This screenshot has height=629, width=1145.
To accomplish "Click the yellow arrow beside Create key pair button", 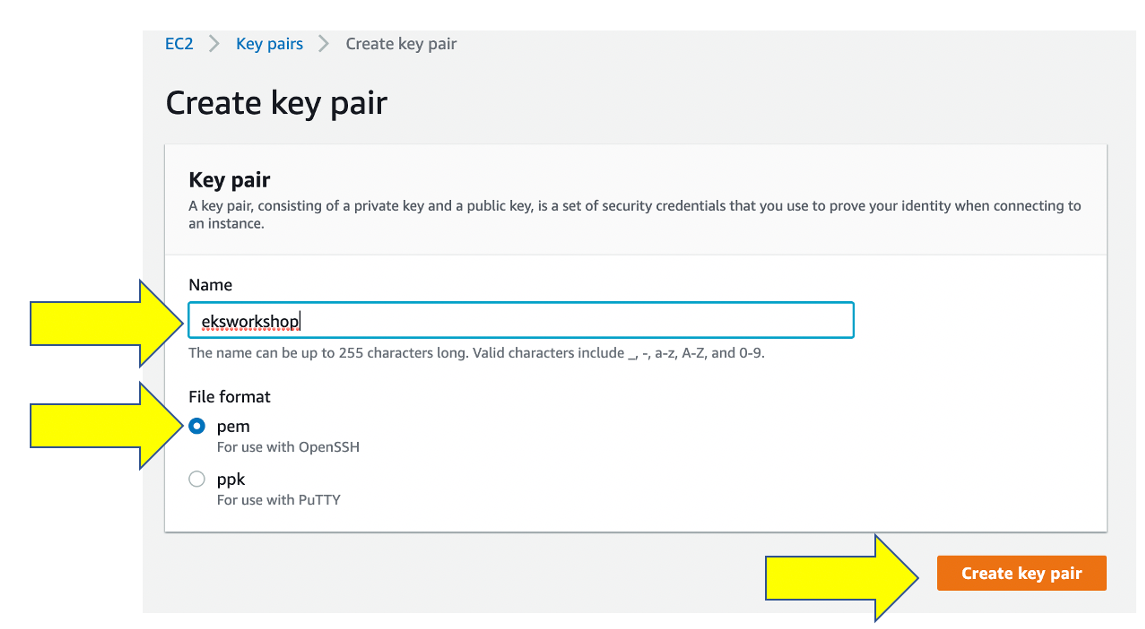I will (x=842, y=578).
